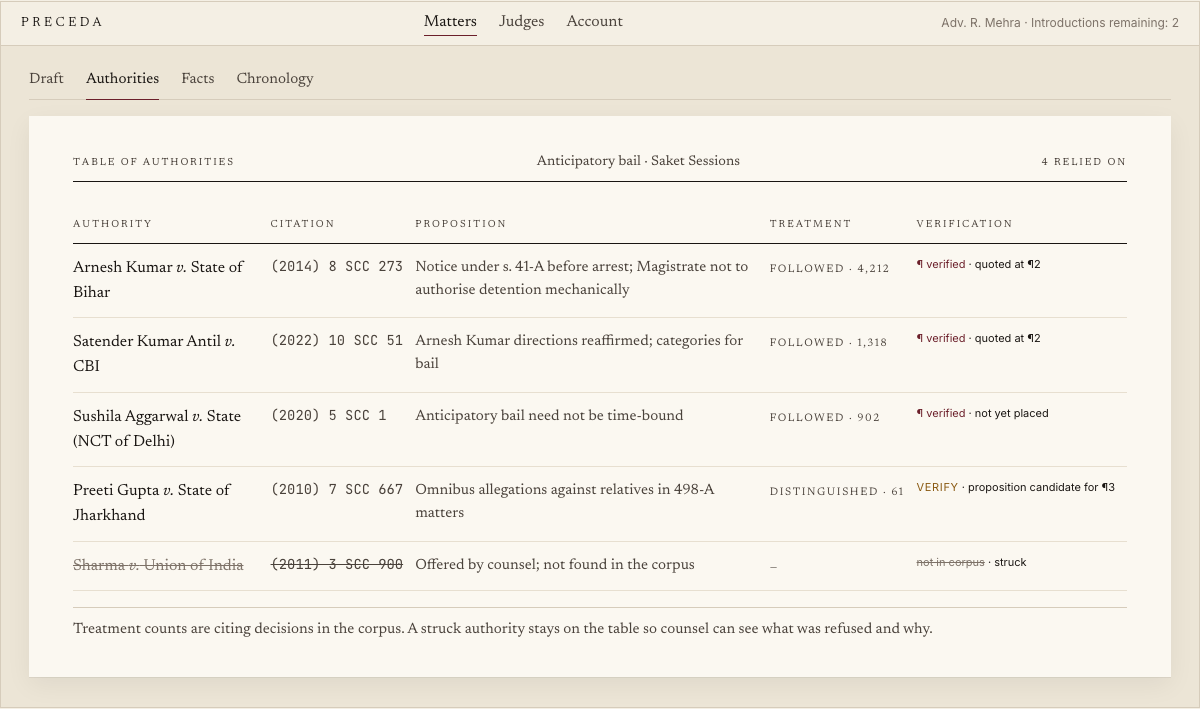Switch to the Chronology tab
Screen dimensions: 1200x709
pos(275,79)
